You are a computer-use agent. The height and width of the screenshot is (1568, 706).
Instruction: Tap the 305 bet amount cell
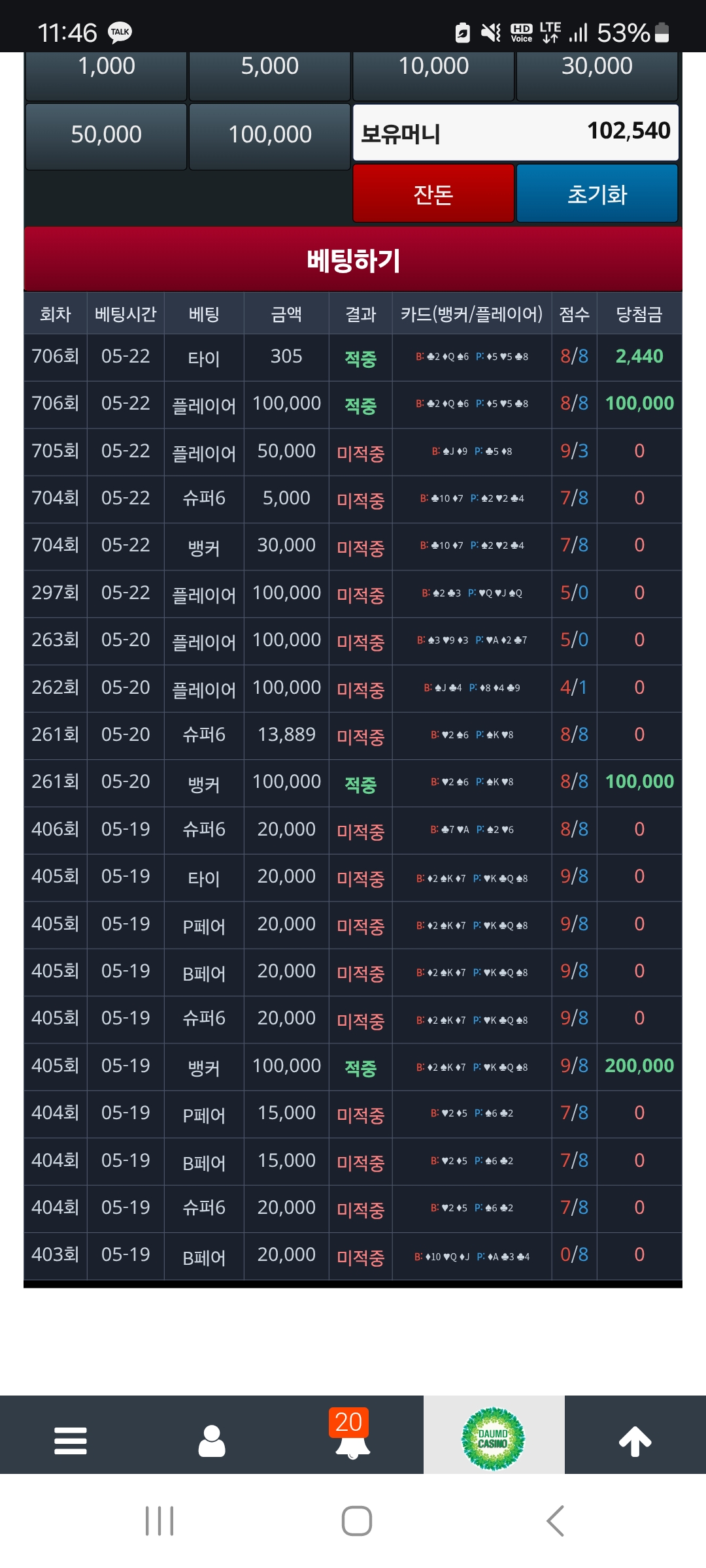tap(286, 356)
